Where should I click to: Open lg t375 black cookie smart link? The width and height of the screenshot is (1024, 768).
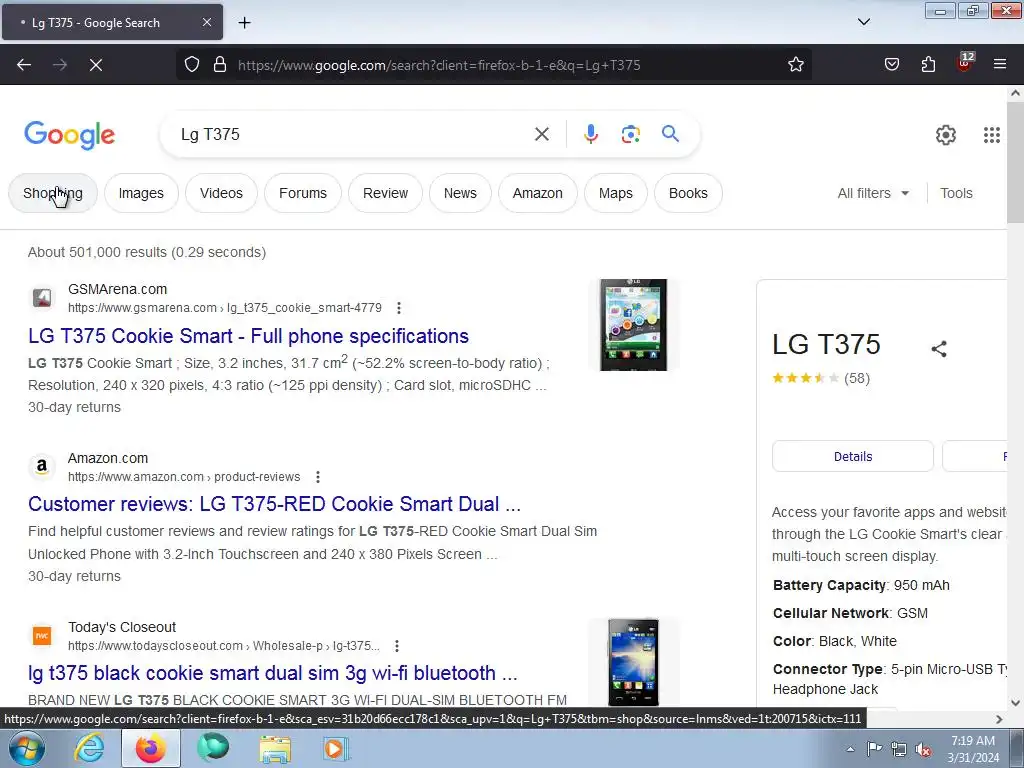click(x=272, y=673)
